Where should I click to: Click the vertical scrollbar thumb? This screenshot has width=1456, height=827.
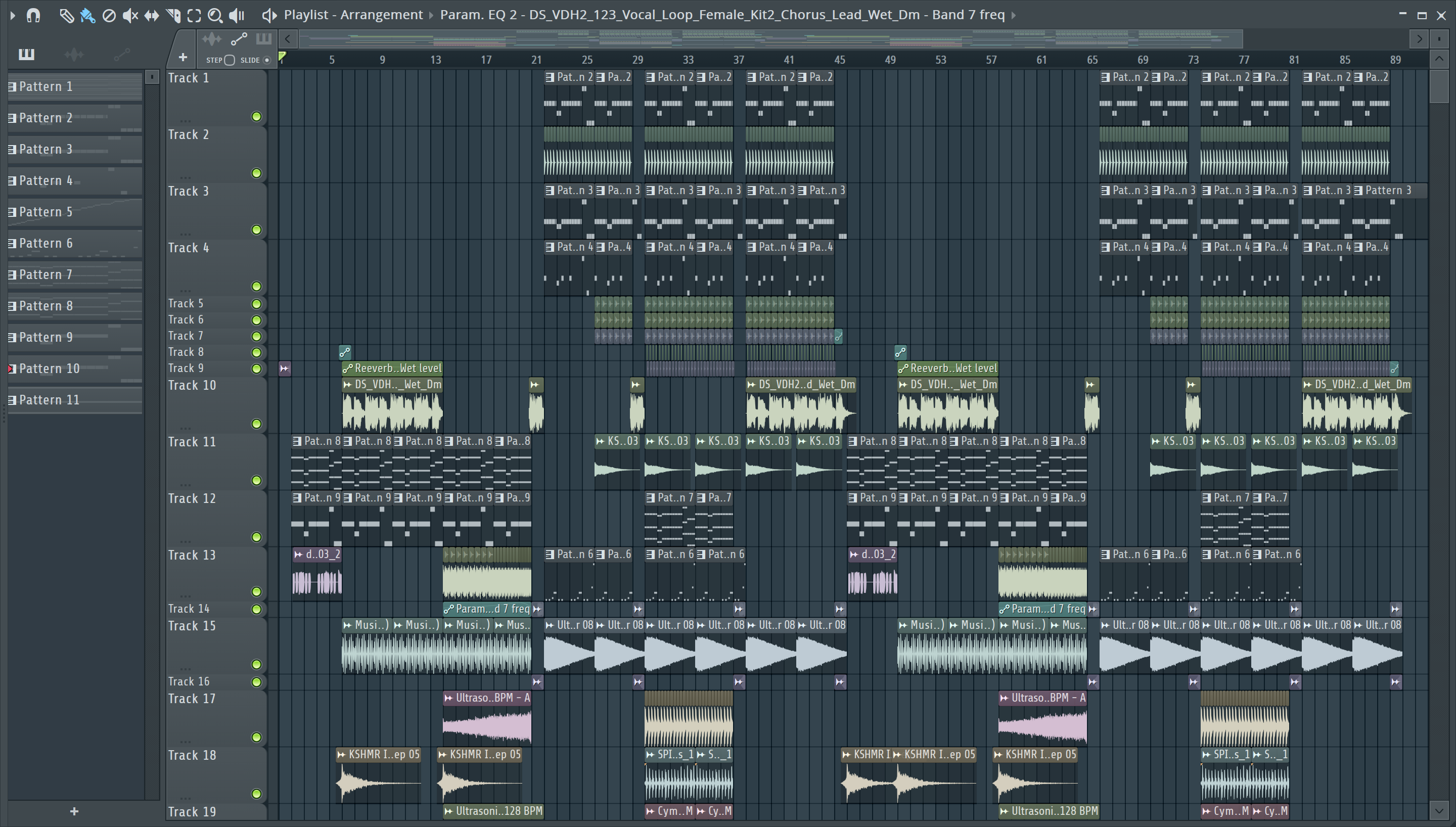(1439, 86)
